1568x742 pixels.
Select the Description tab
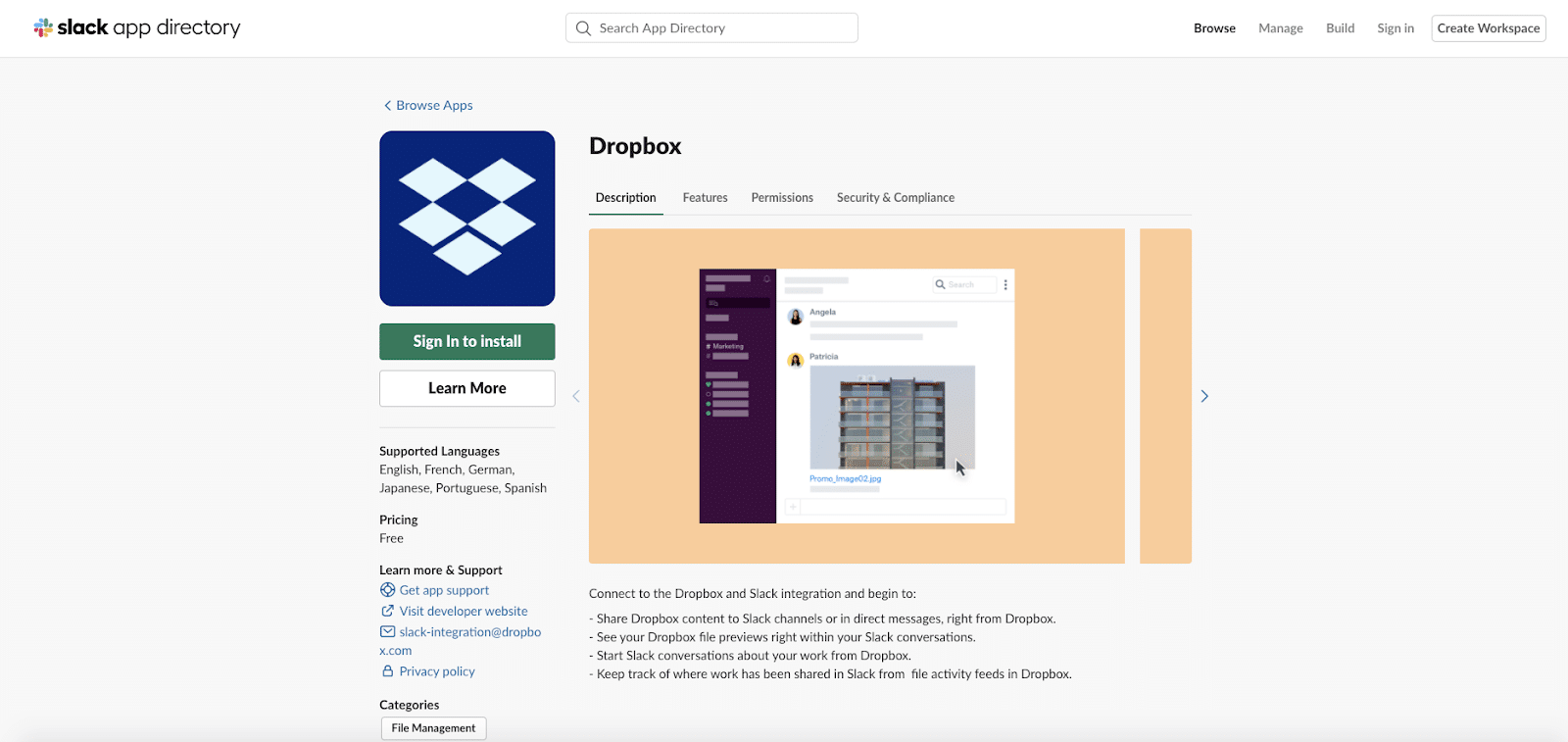click(626, 198)
